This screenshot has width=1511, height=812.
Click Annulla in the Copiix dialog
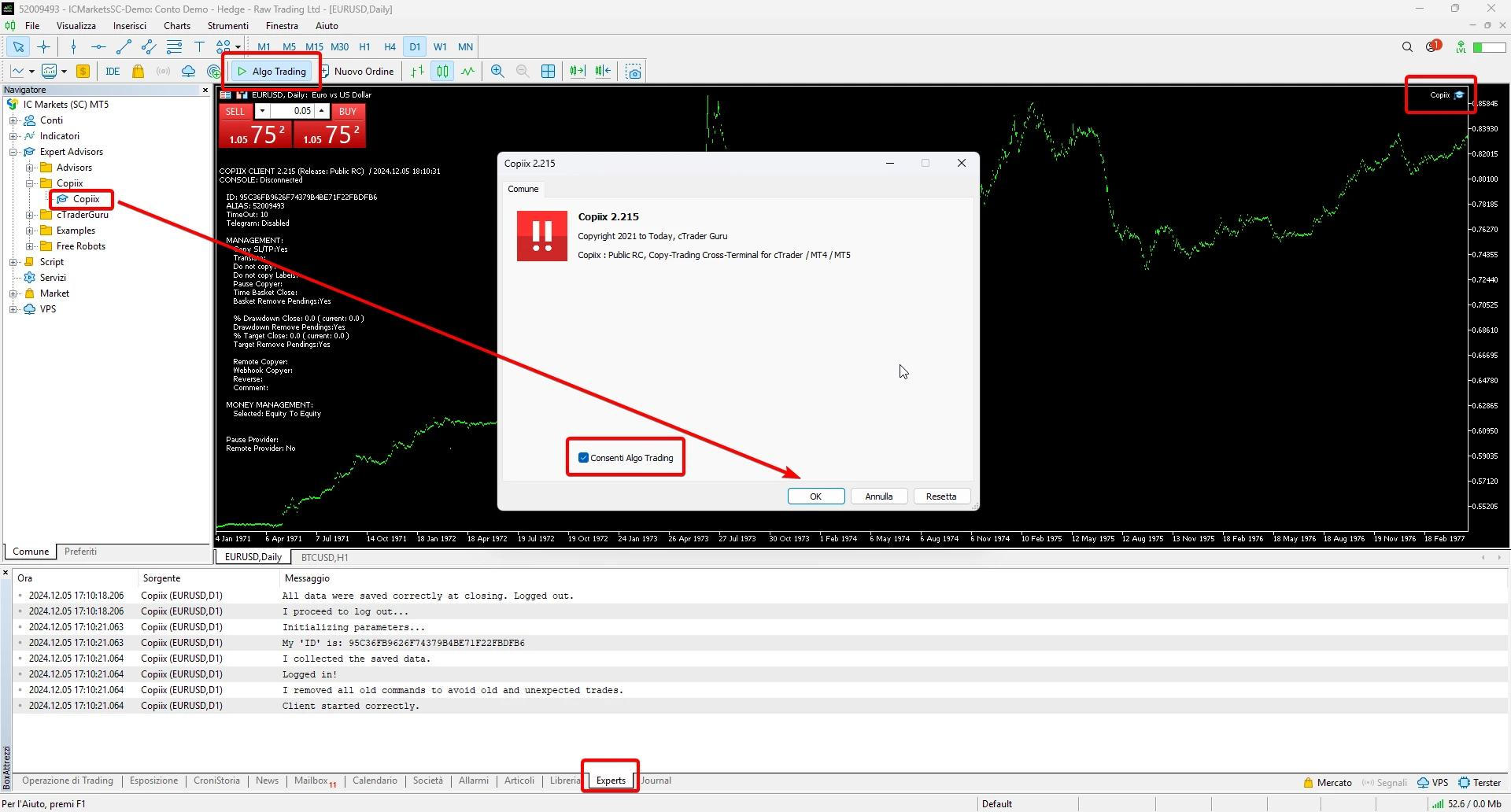879,496
